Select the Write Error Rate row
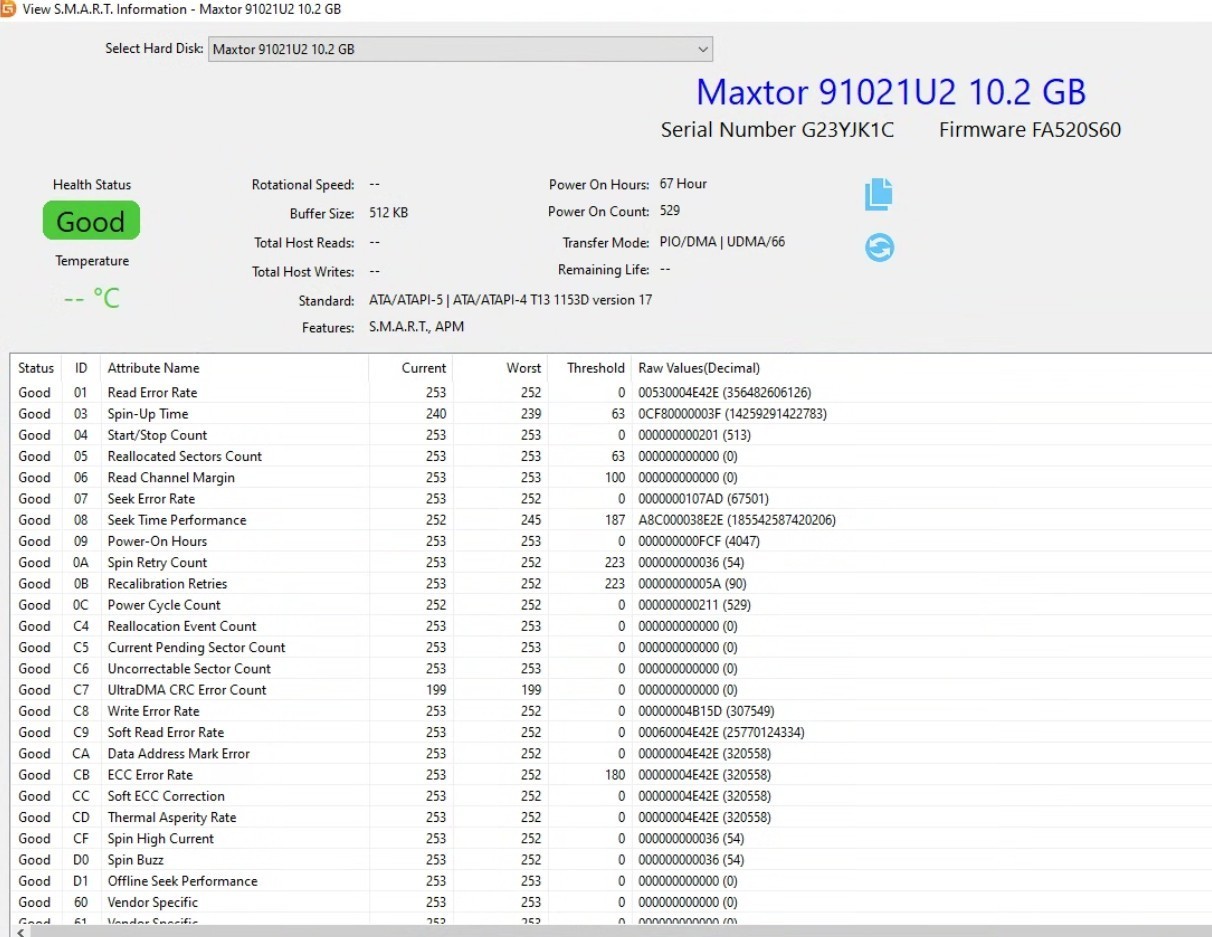Screen dimensions: 1212x937 tap(612, 711)
